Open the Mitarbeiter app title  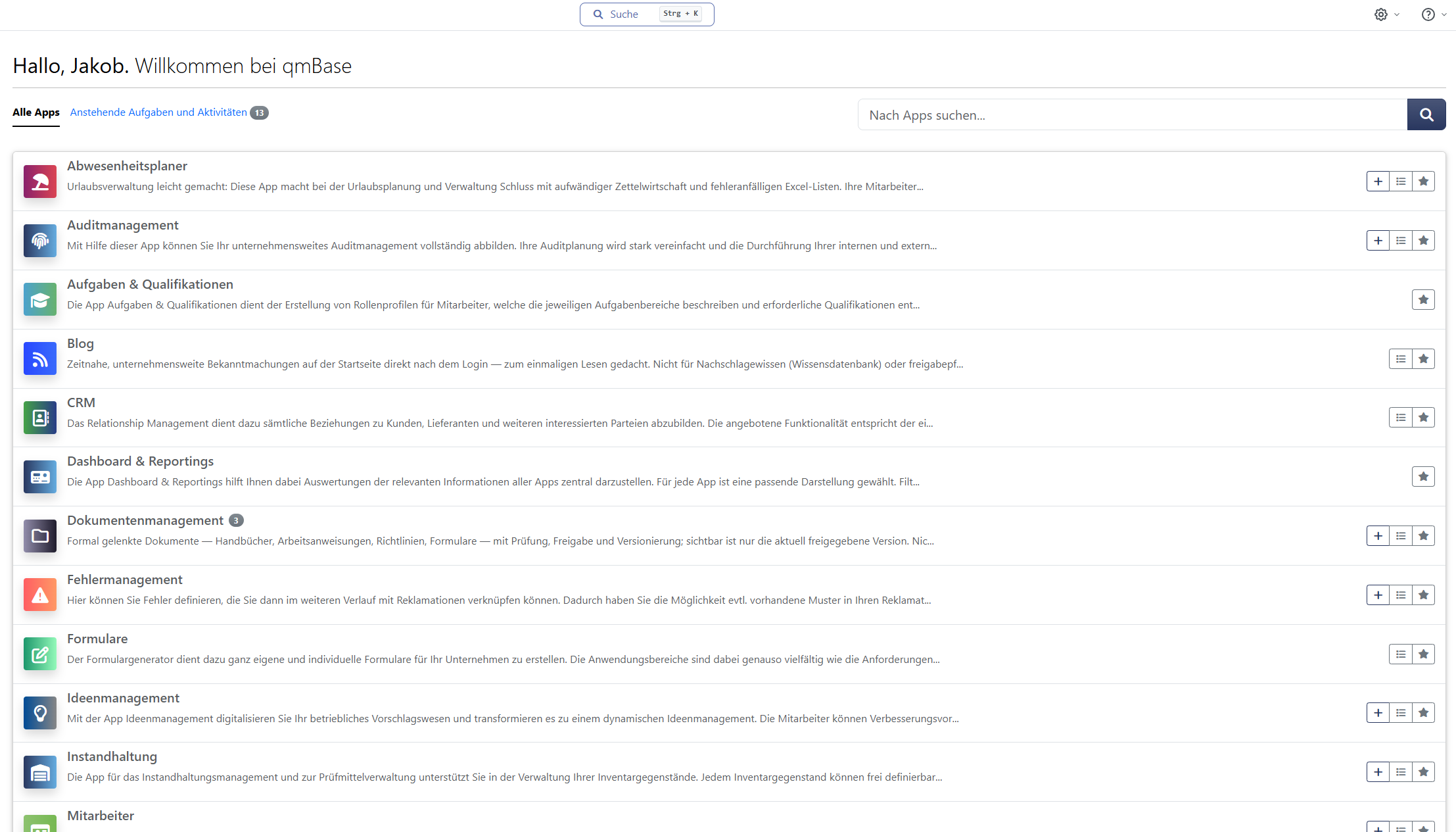(101, 816)
